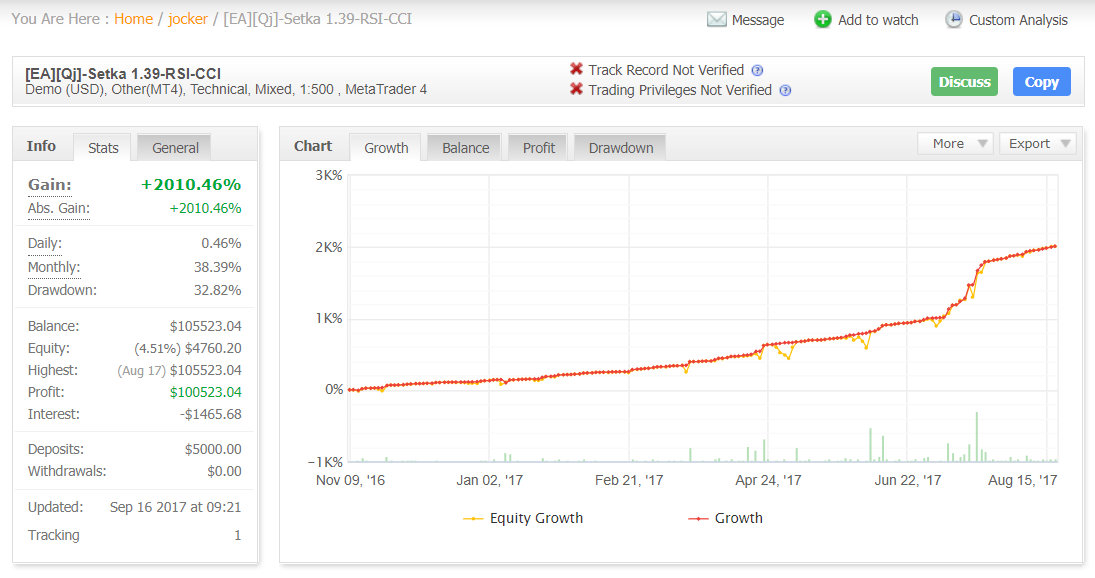
Task: Click the green Discuss button
Action: coord(964,82)
